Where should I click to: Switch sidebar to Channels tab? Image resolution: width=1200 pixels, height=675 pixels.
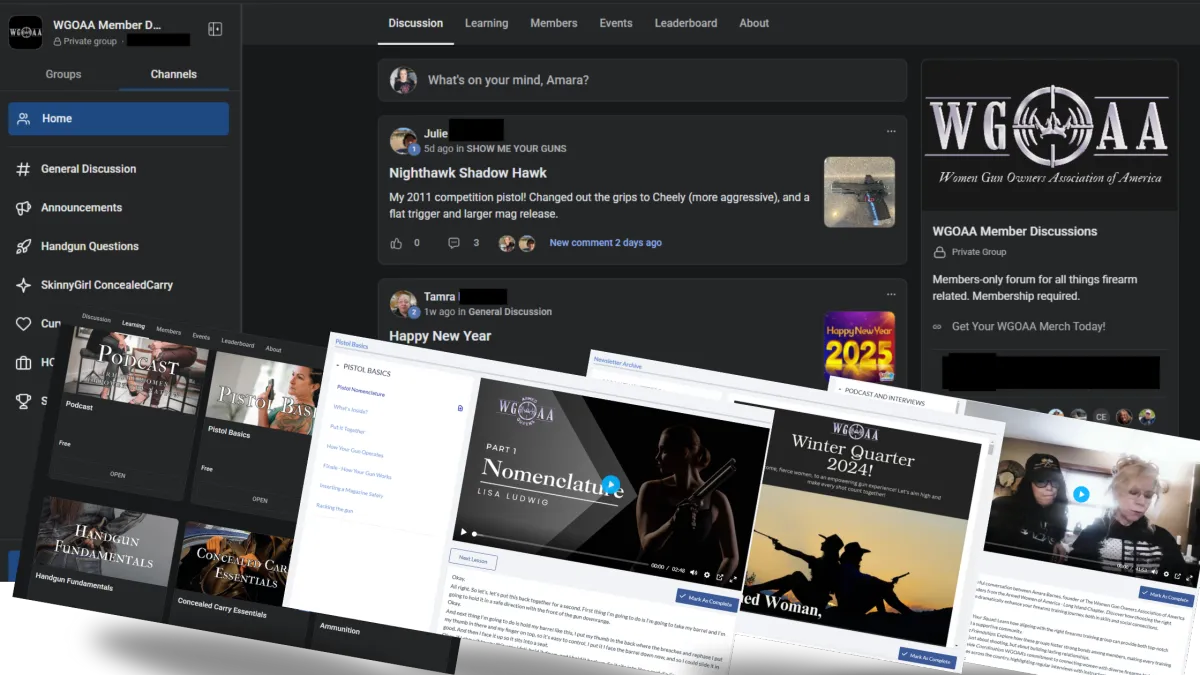[x=174, y=74]
